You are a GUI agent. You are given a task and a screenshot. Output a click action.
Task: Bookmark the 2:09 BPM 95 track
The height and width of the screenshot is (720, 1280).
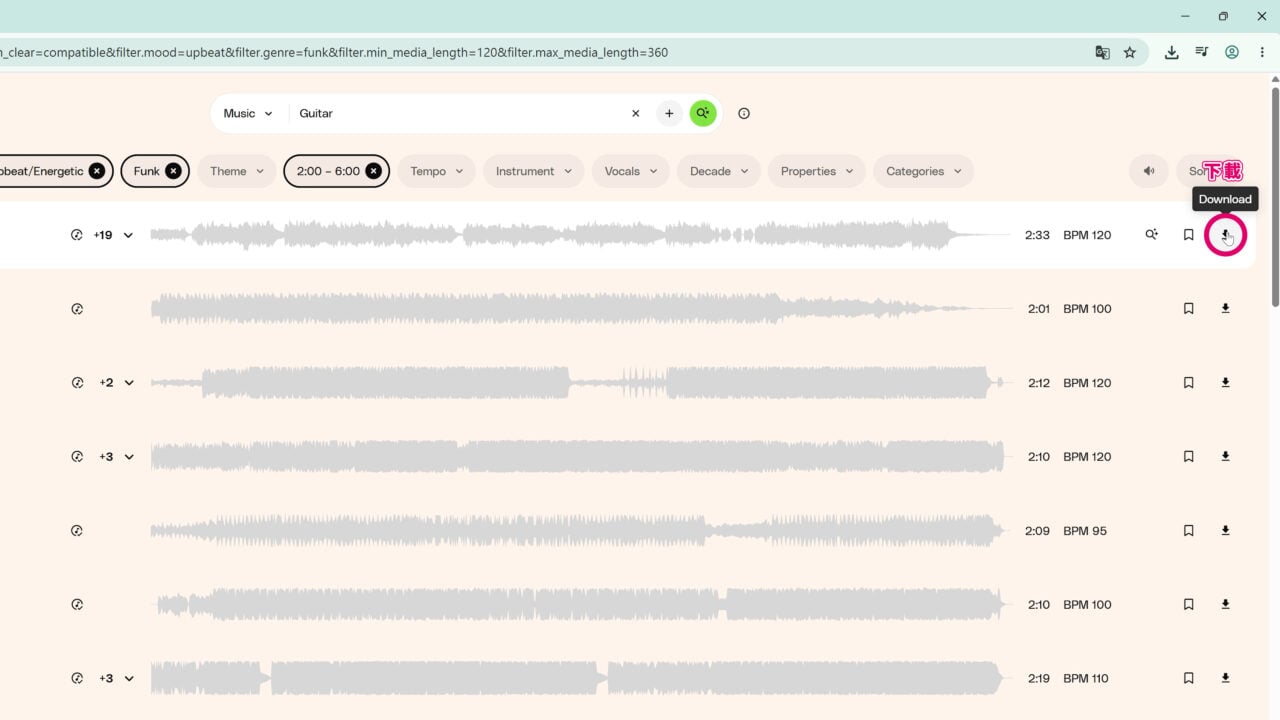[1188, 531]
